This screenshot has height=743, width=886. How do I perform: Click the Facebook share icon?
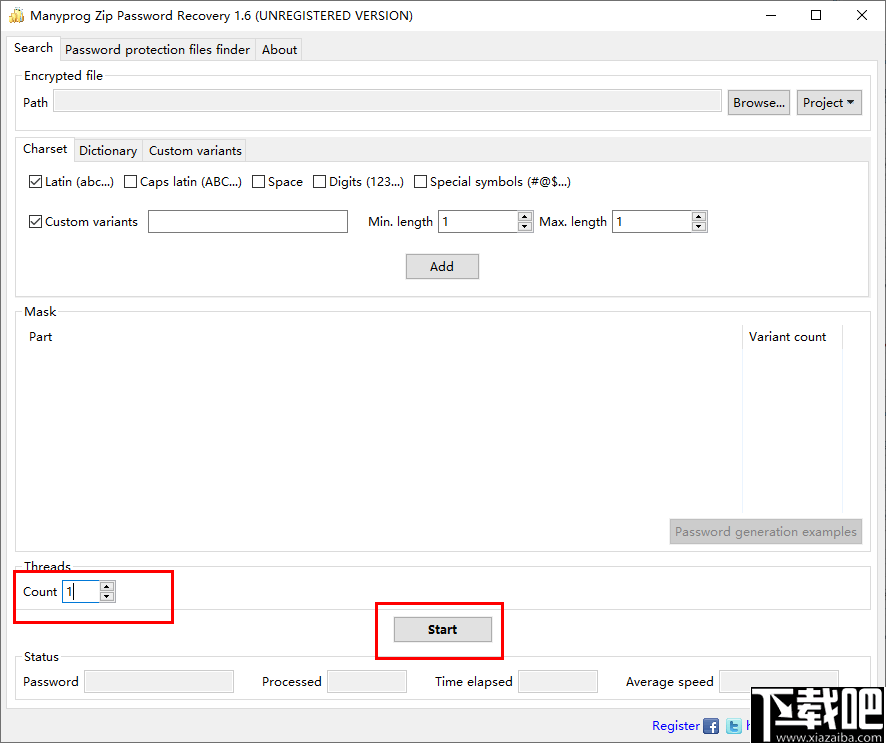(x=710, y=725)
